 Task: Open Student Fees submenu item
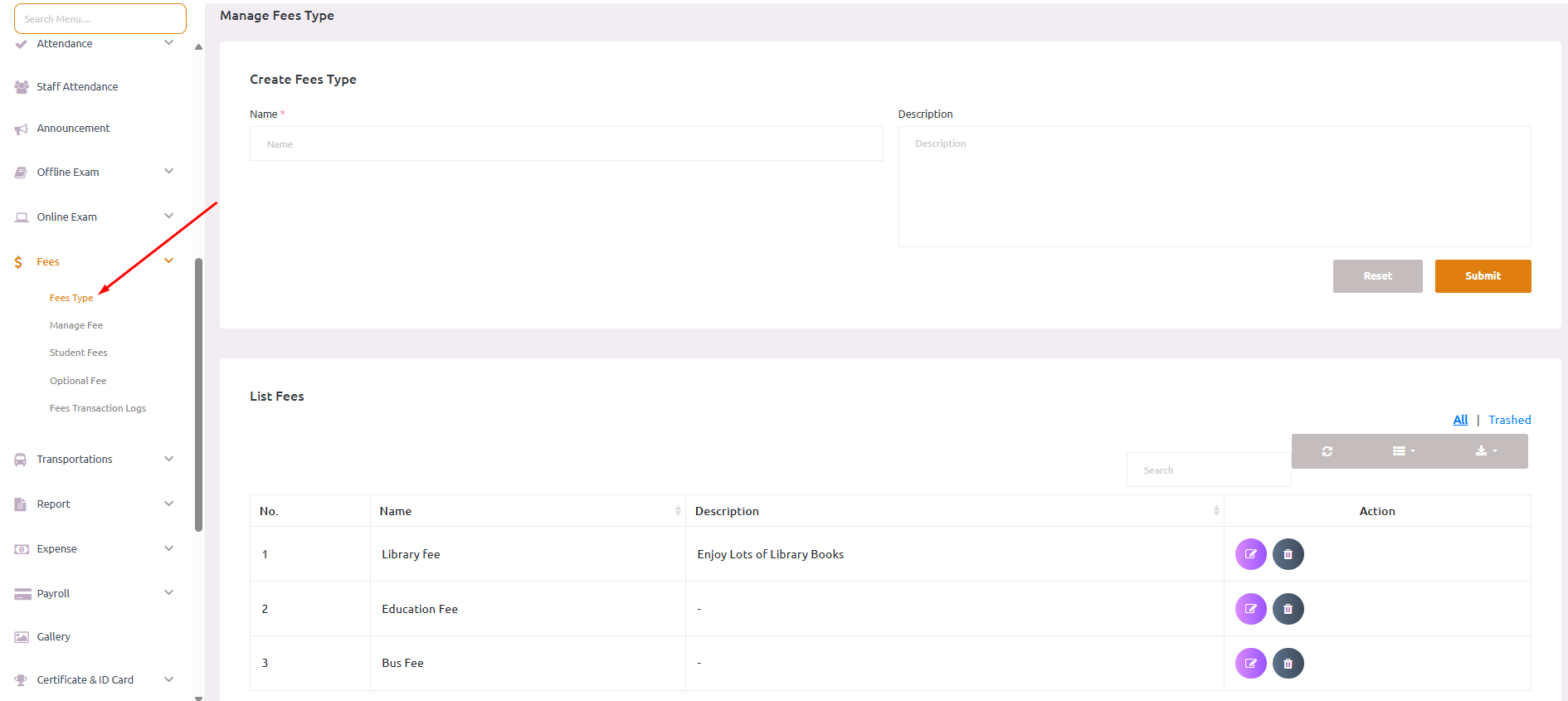point(79,353)
